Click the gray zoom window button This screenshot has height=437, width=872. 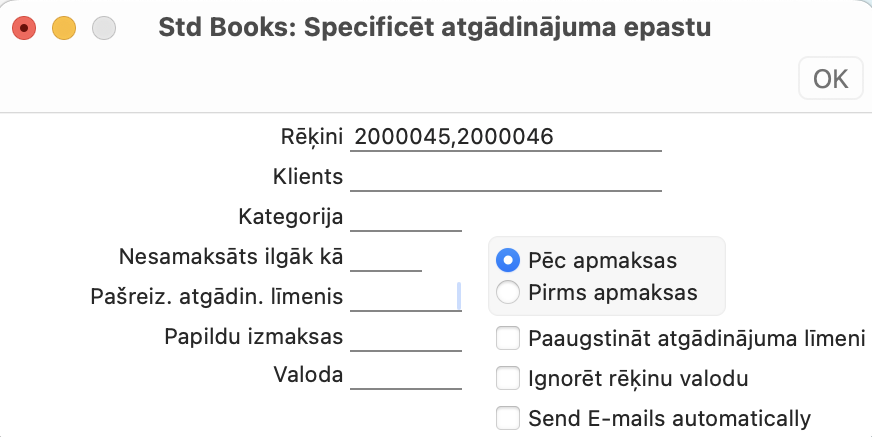(x=103, y=28)
